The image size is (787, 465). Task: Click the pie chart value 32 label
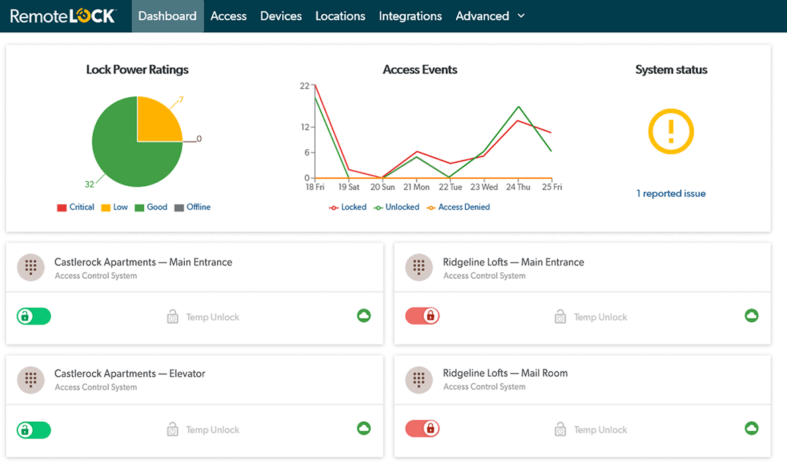point(89,184)
